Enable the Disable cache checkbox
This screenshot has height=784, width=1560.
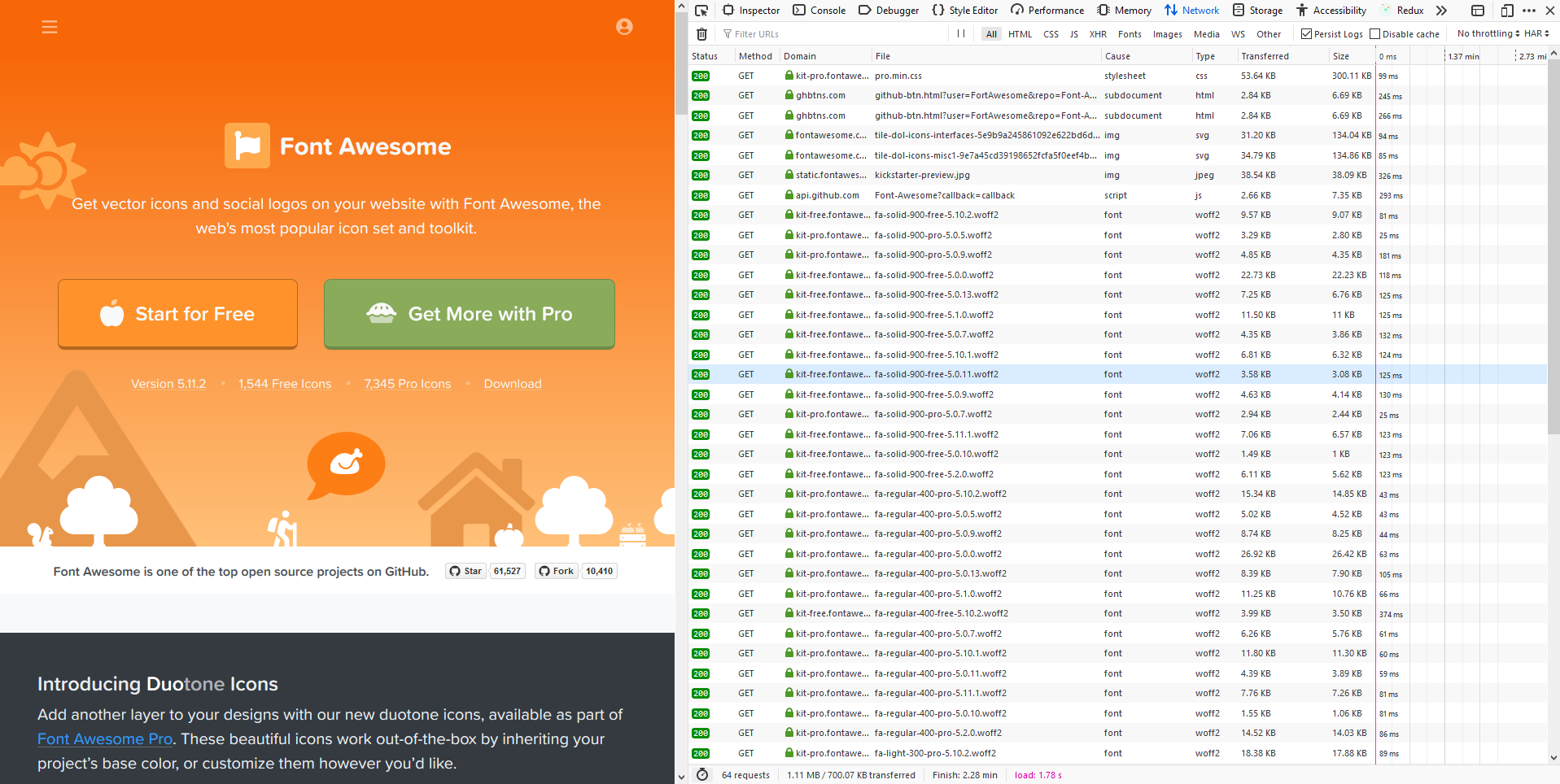(1374, 34)
